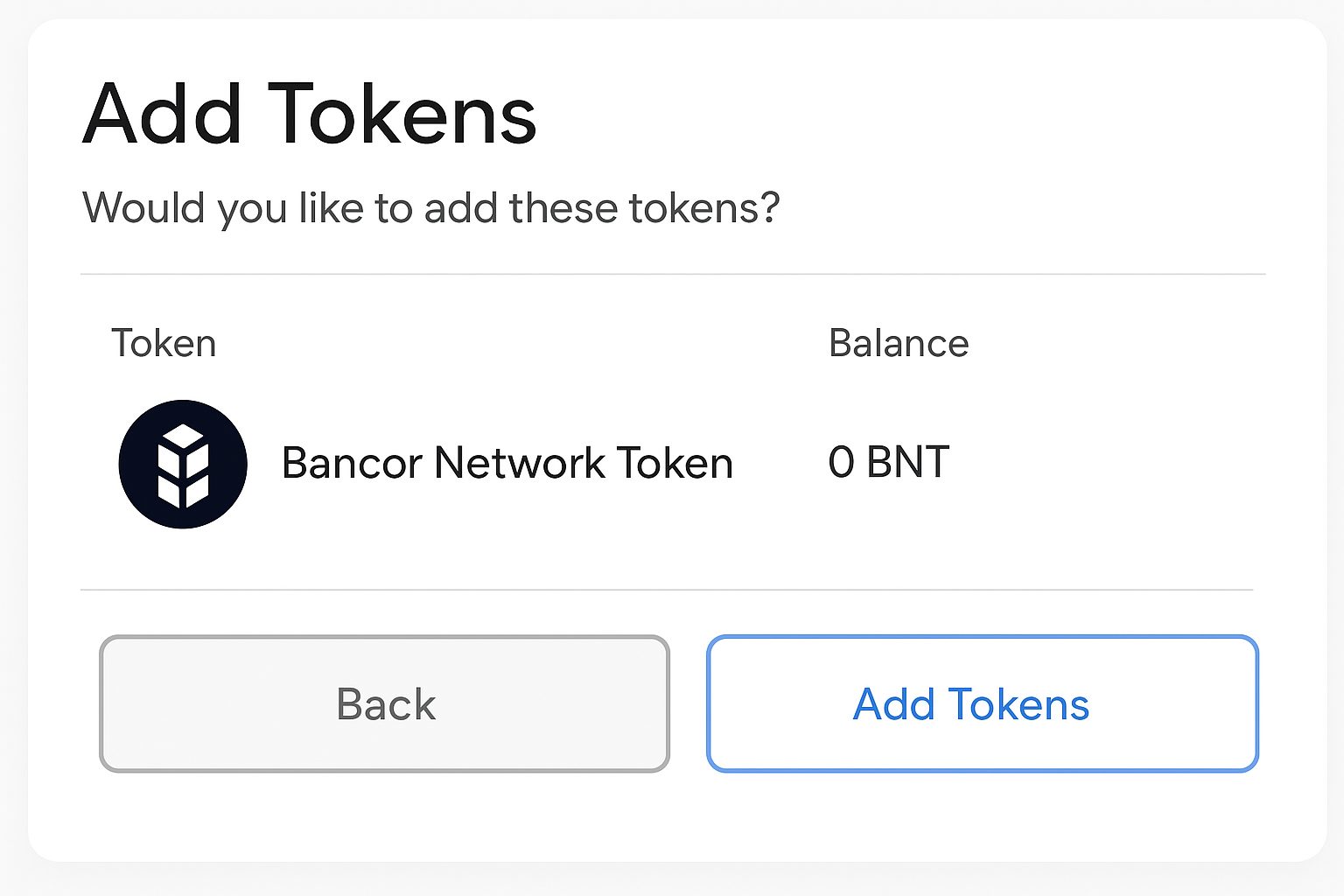Click the divider line below the subtitle
This screenshot has height=896, width=1344.
[x=672, y=274]
